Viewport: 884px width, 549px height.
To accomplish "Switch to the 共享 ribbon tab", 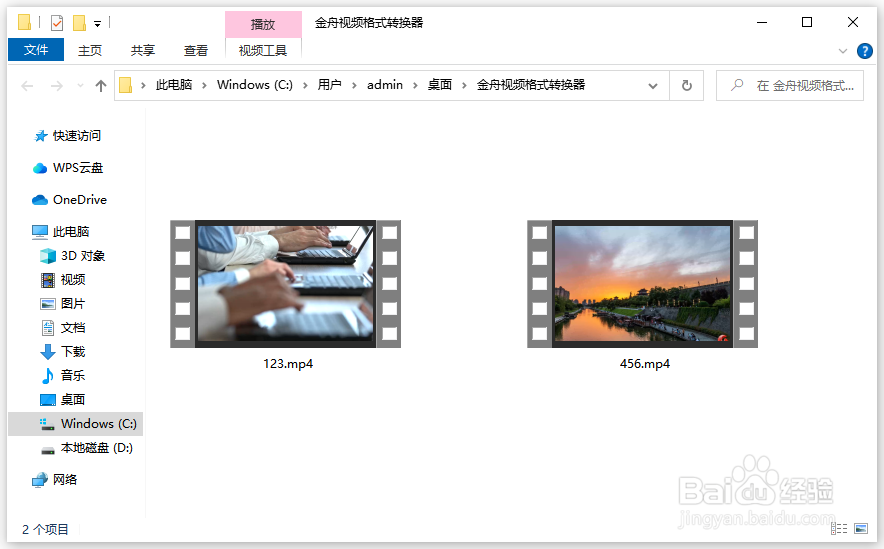I will pos(143,50).
